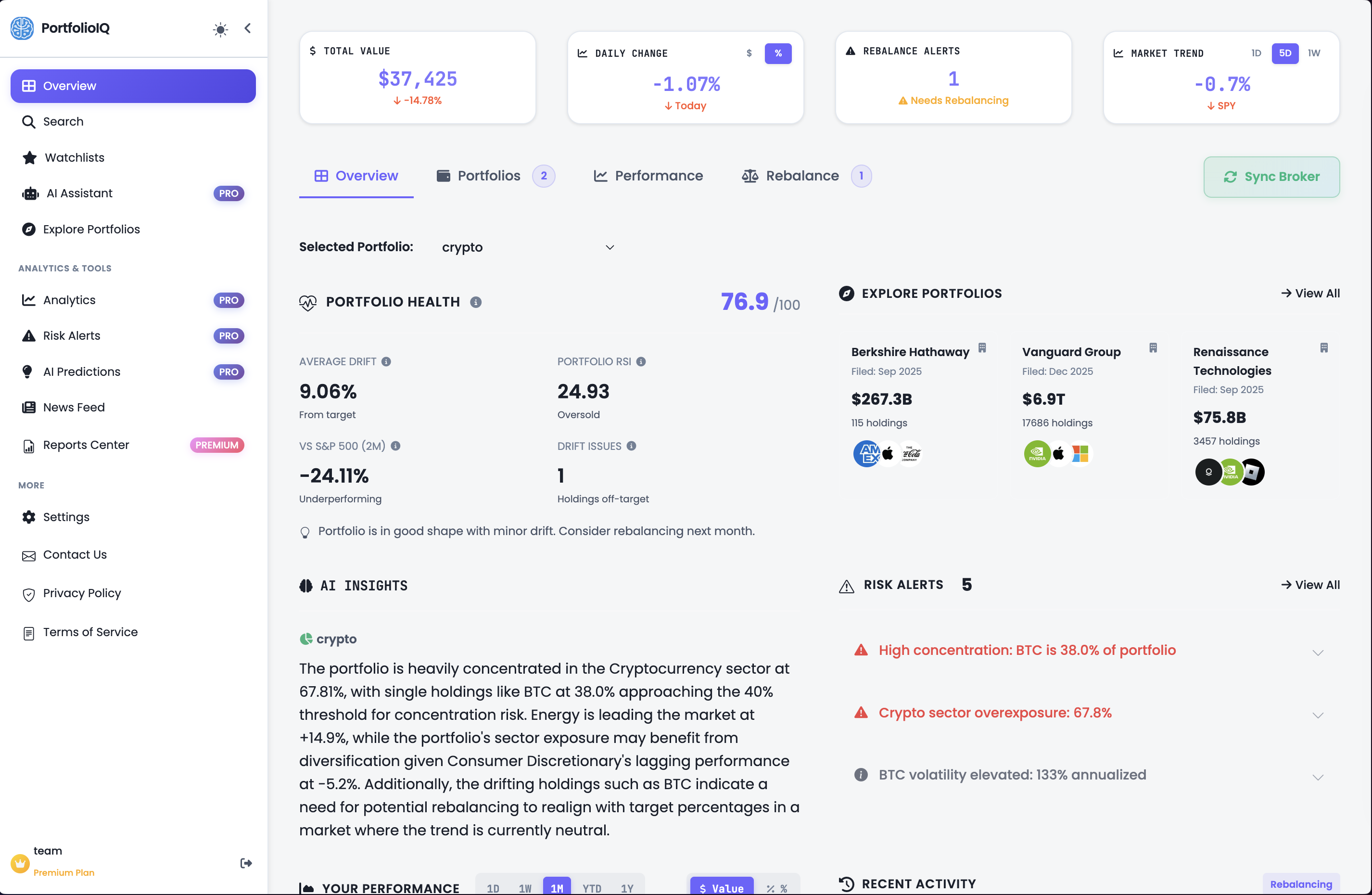The height and width of the screenshot is (895, 1372).
Task: Select the YTD performance range
Action: point(591,888)
